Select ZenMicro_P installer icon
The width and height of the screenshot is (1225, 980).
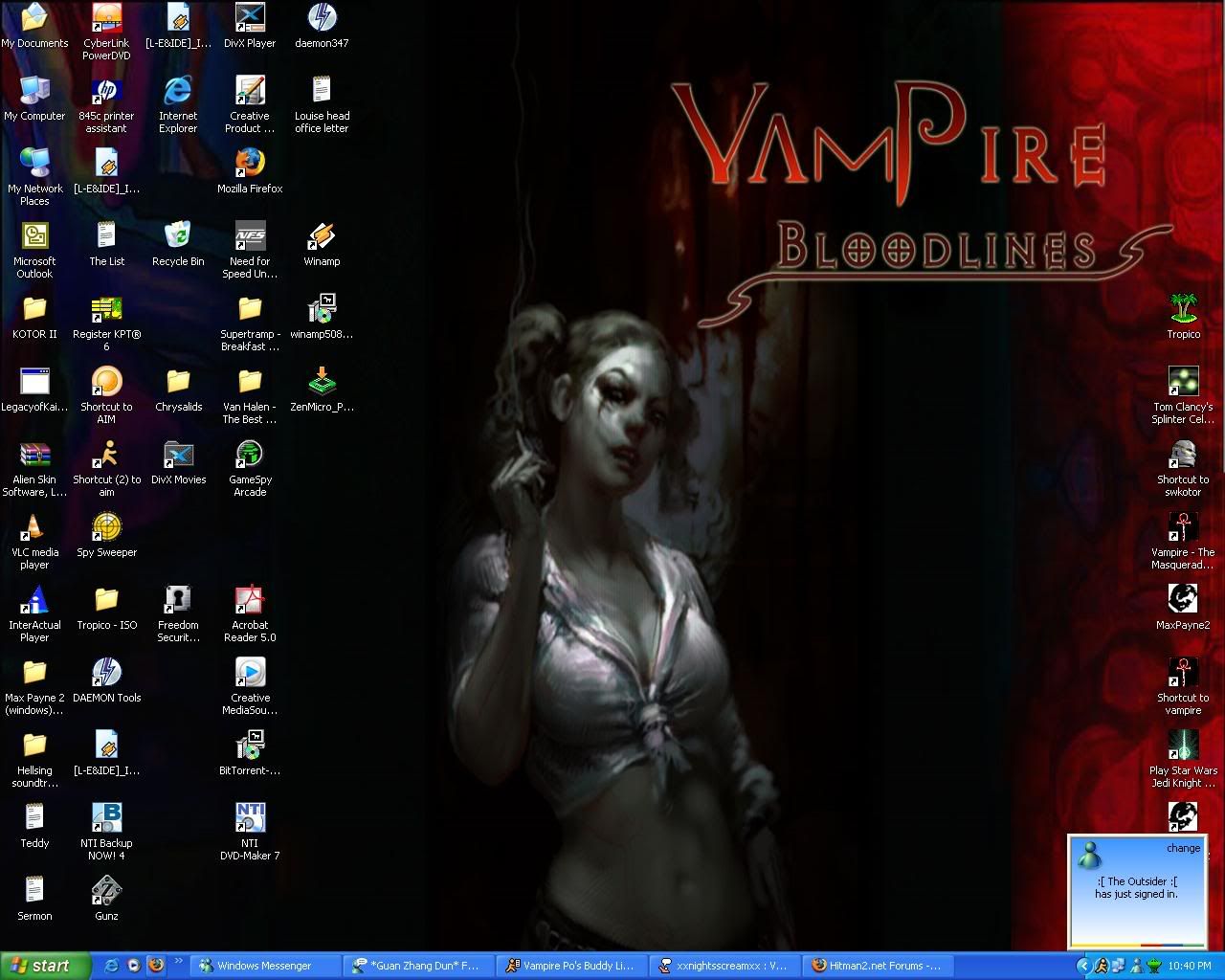click(322, 389)
